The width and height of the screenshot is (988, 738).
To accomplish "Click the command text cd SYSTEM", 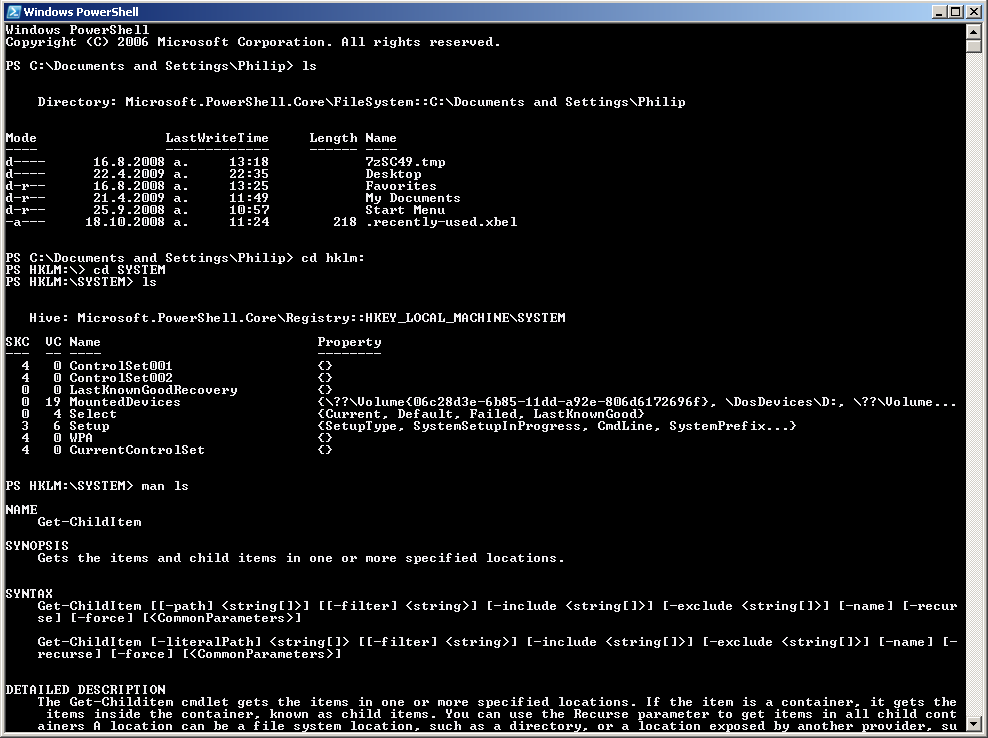I will click(x=129, y=270).
